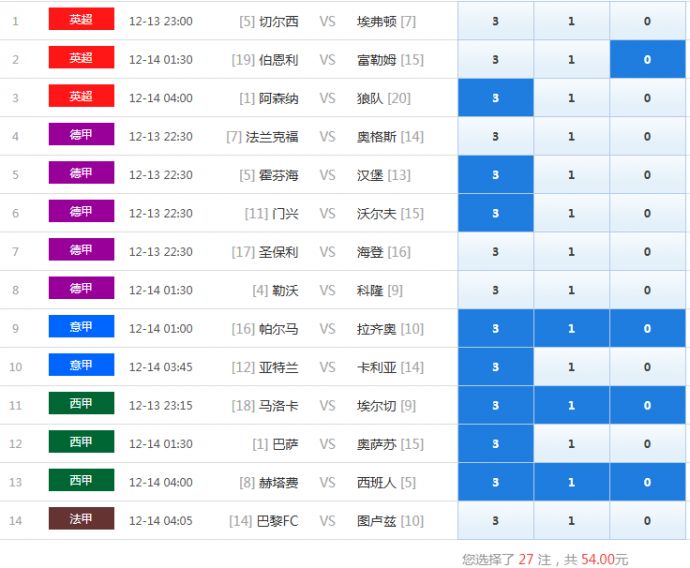This screenshot has width=690, height=568.
Task: Toggle off draw (1) for 帕尔马 vs 拉齐奥
Action: [571, 329]
